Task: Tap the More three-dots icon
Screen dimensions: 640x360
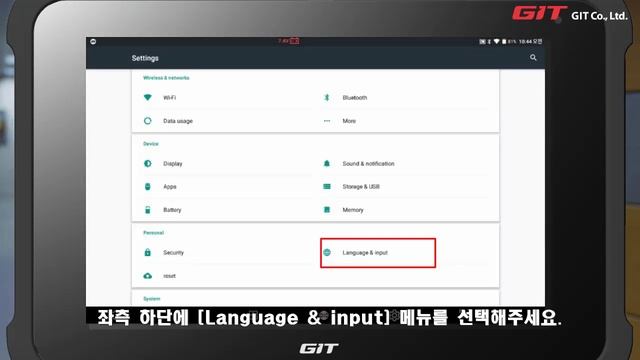Action: click(x=327, y=121)
